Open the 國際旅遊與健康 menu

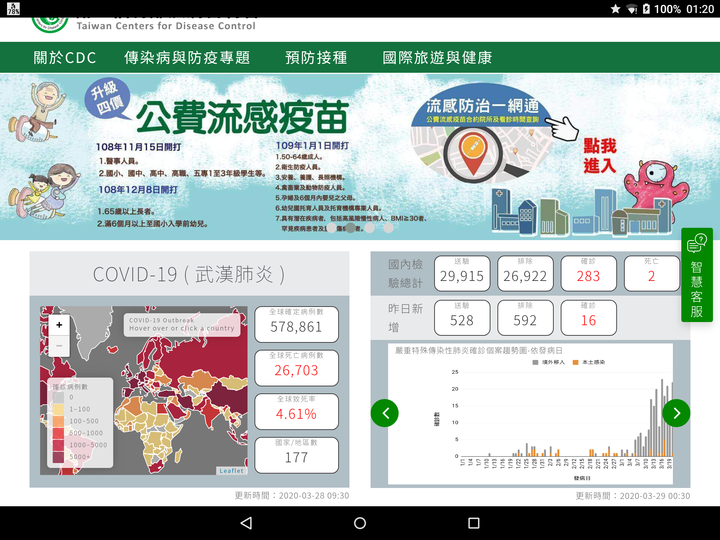[437, 57]
